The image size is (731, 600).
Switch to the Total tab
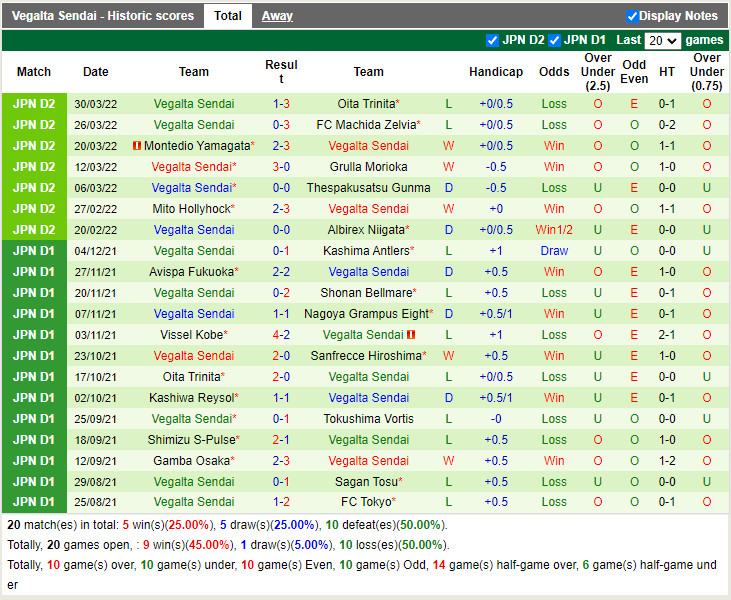pos(228,16)
